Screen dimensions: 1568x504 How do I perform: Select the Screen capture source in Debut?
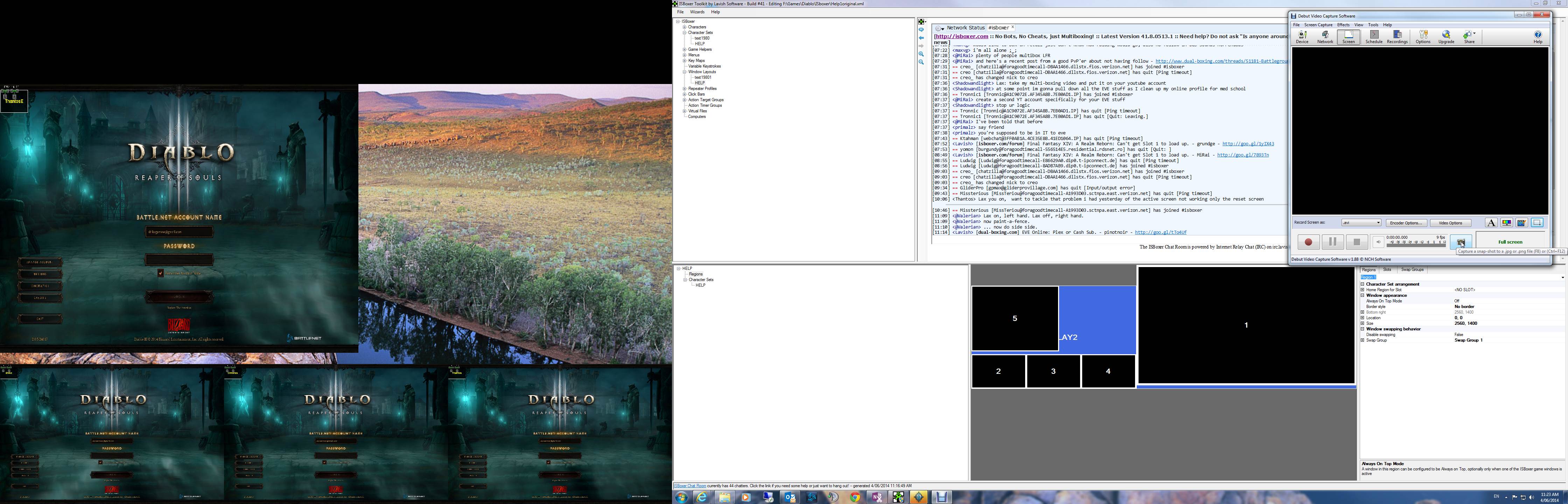click(x=1349, y=37)
